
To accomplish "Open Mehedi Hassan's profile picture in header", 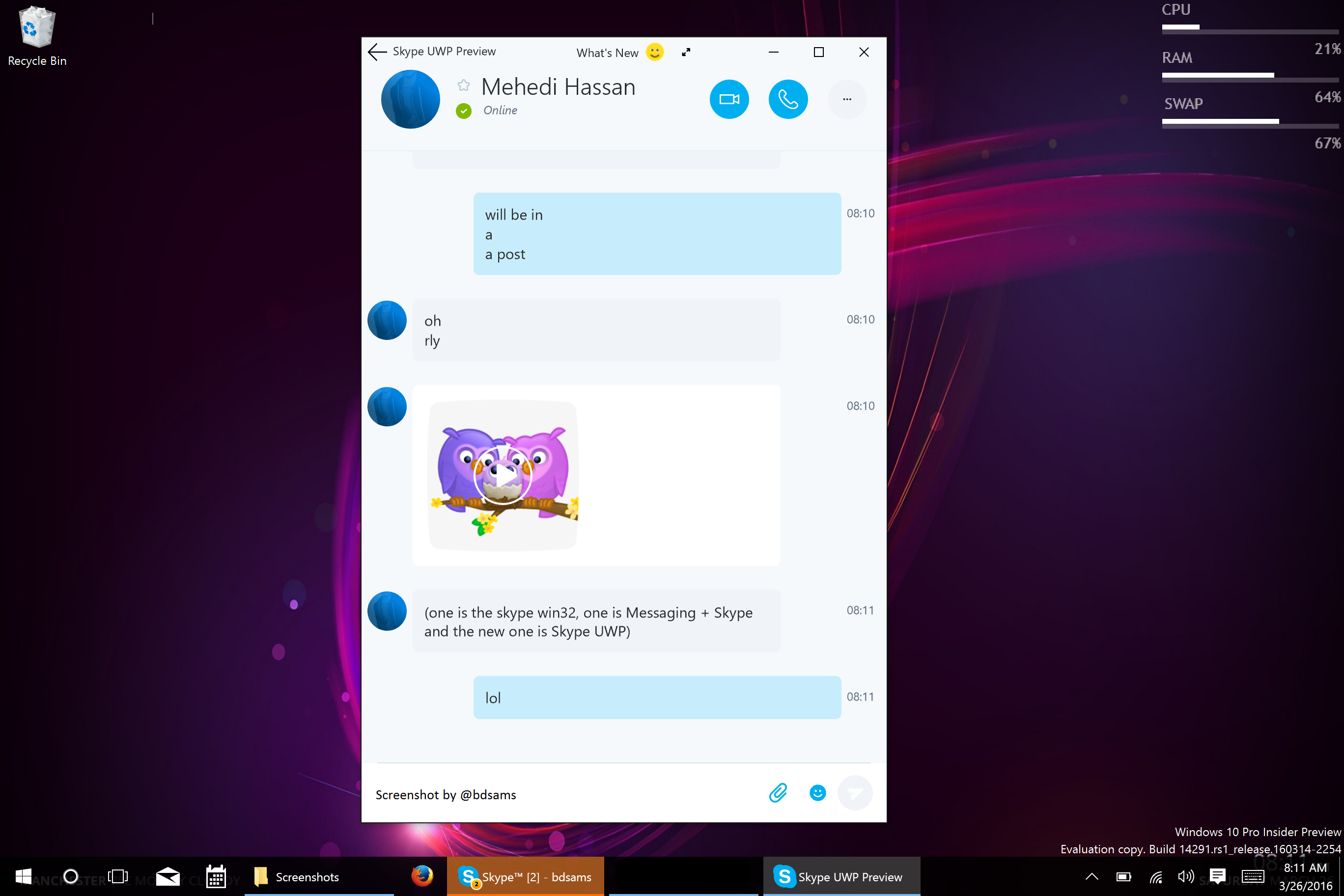I will click(410, 99).
